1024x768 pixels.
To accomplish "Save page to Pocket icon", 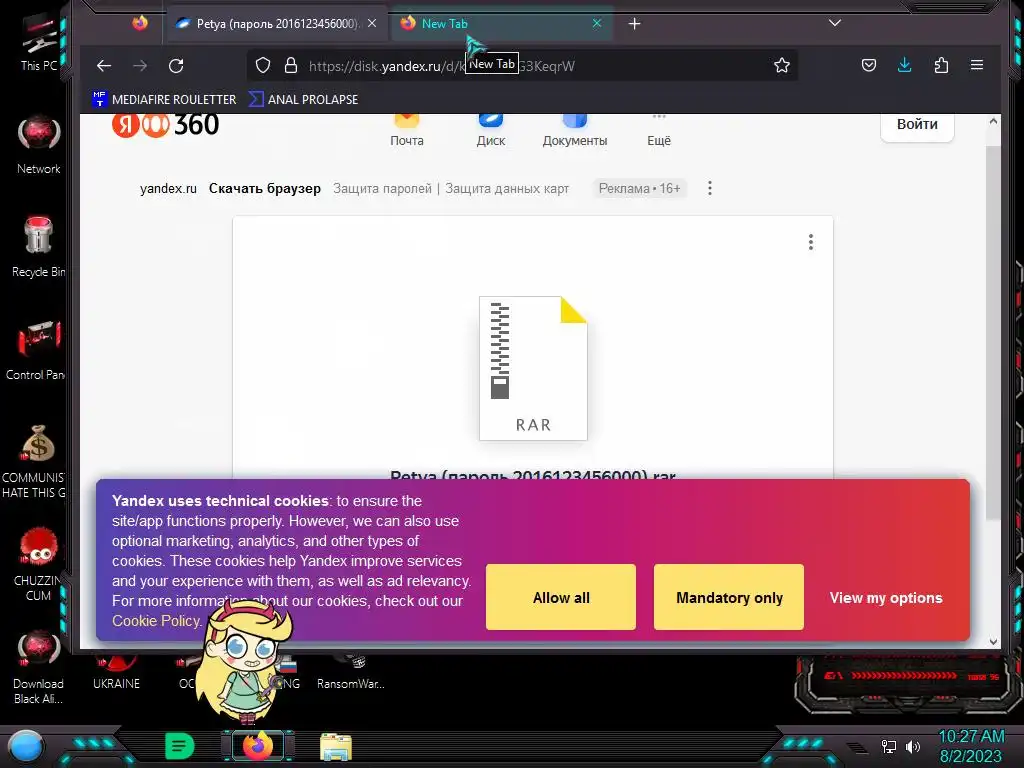I will (x=869, y=65).
